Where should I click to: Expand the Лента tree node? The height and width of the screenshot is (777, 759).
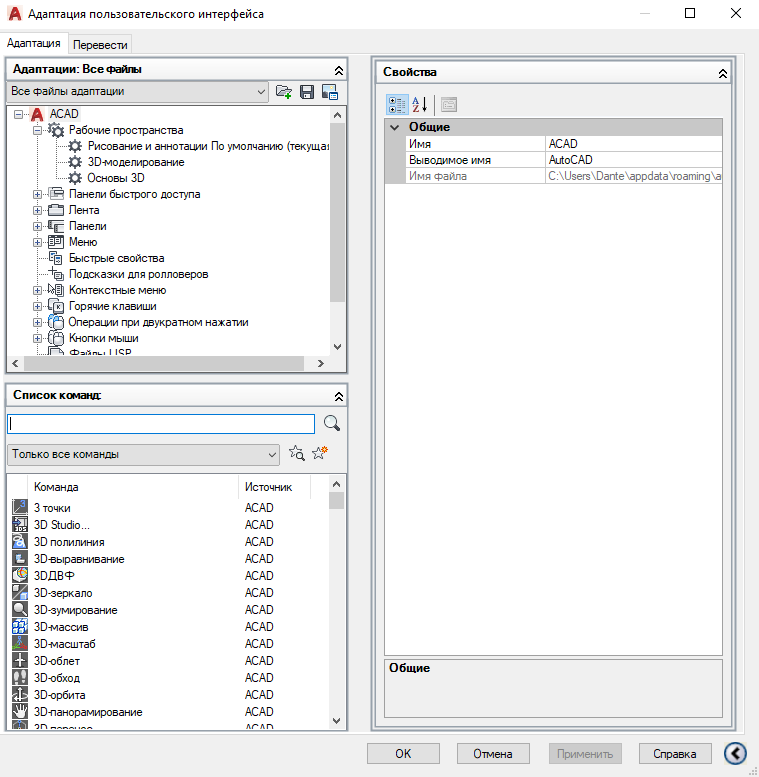click(37, 210)
